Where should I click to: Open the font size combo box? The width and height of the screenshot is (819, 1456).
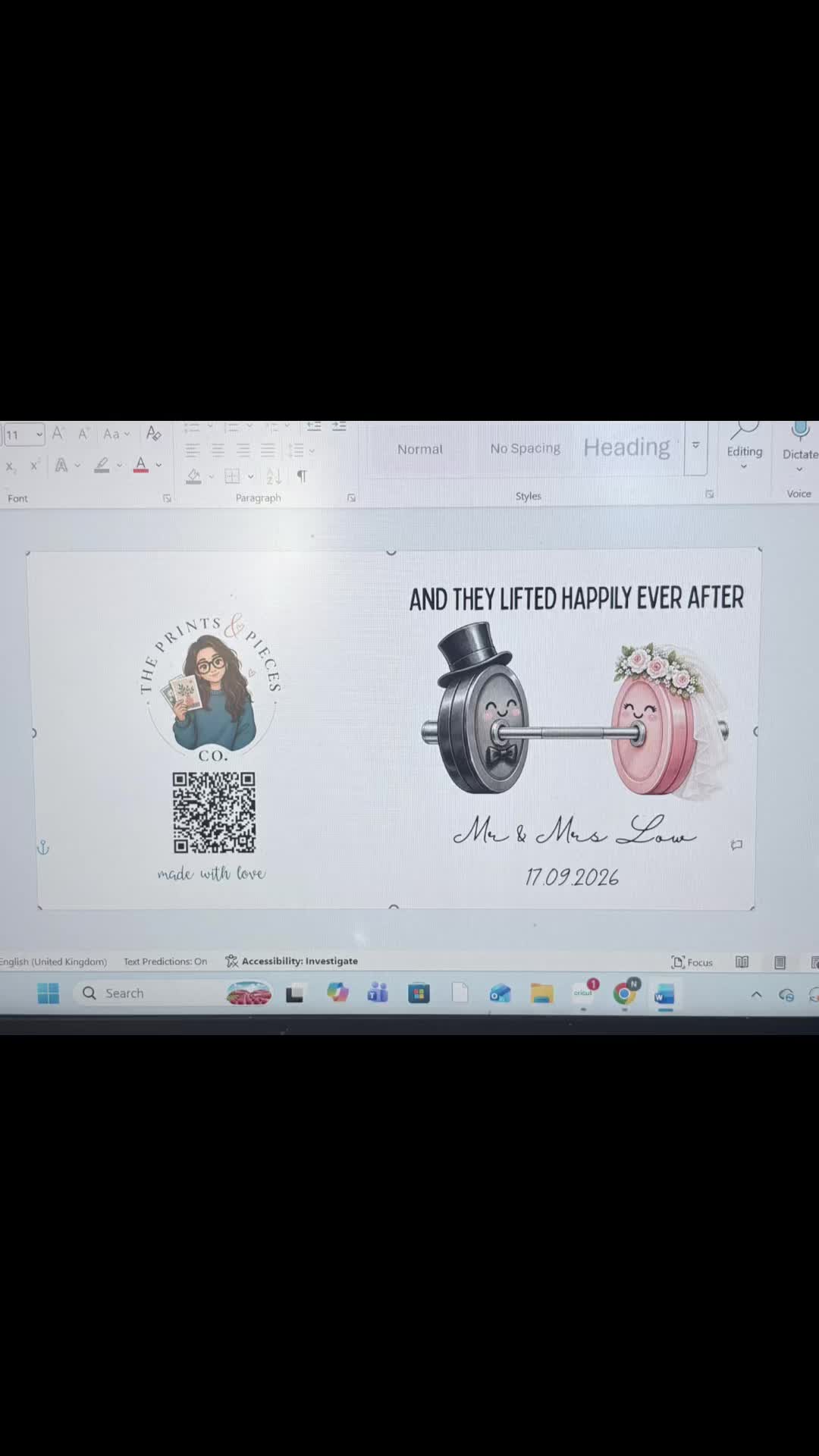(x=24, y=435)
